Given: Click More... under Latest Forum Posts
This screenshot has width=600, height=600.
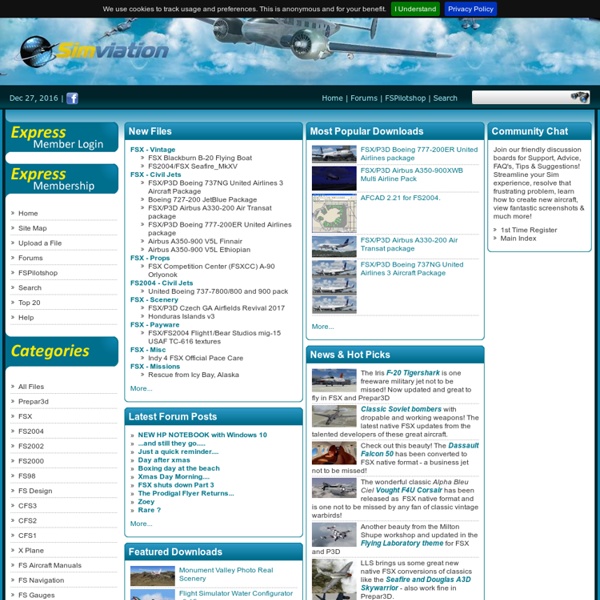Looking at the screenshot, I should point(141,524).
